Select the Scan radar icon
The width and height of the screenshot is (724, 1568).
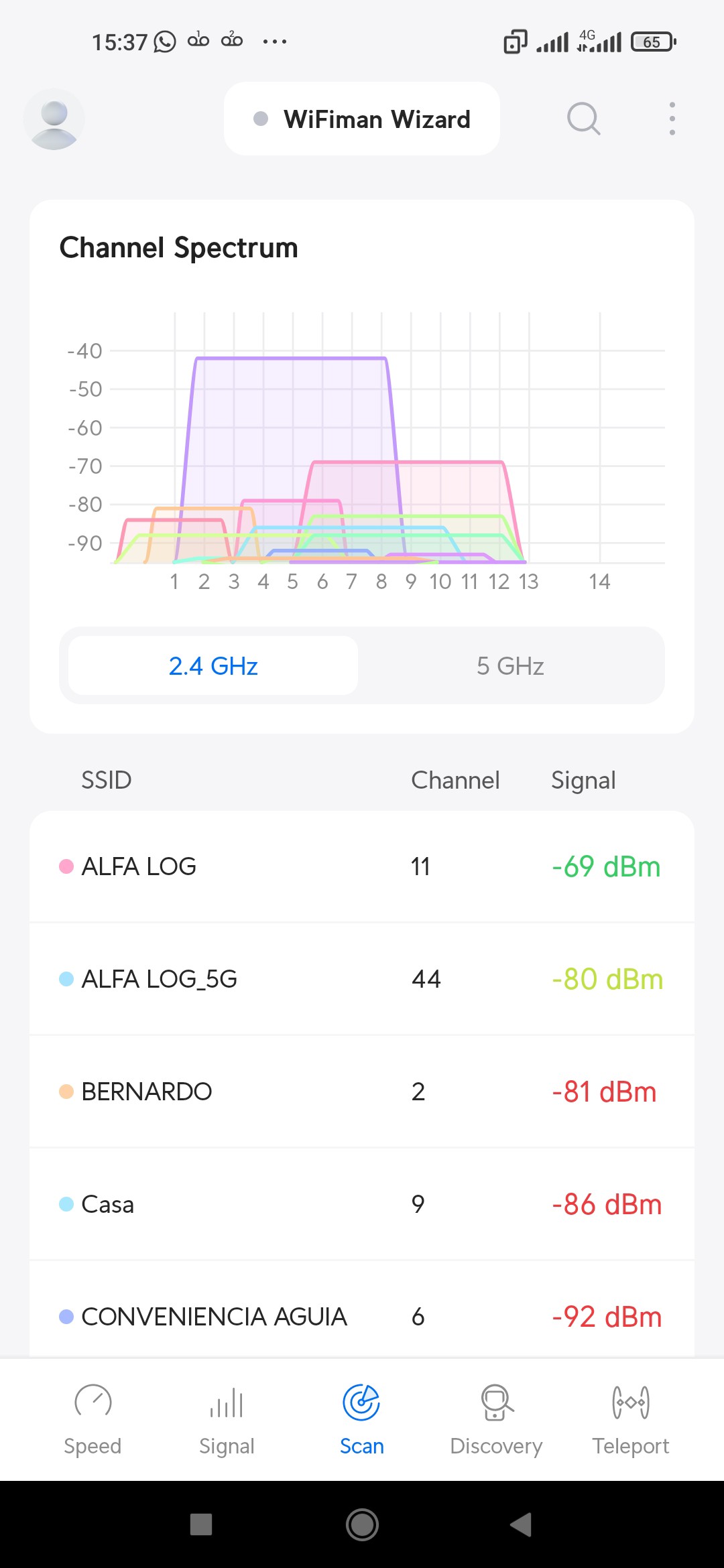[x=361, y=1403]
